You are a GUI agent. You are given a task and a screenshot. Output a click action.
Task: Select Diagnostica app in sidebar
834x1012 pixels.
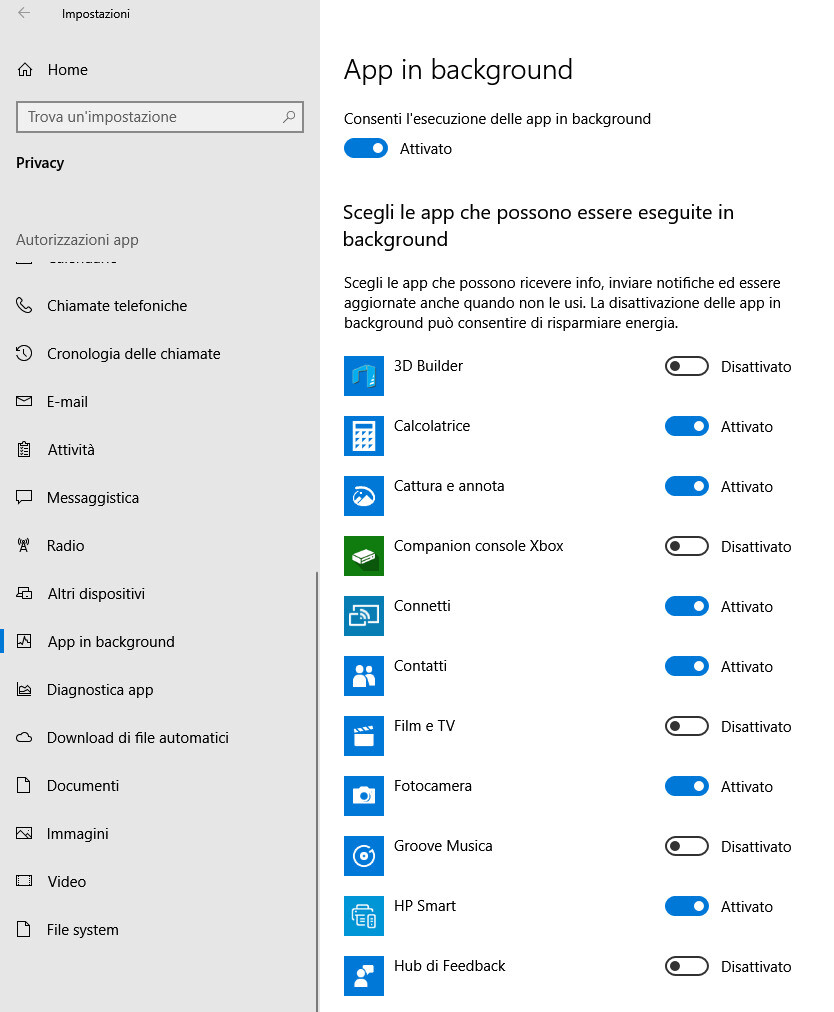click(x=158, y=689)
